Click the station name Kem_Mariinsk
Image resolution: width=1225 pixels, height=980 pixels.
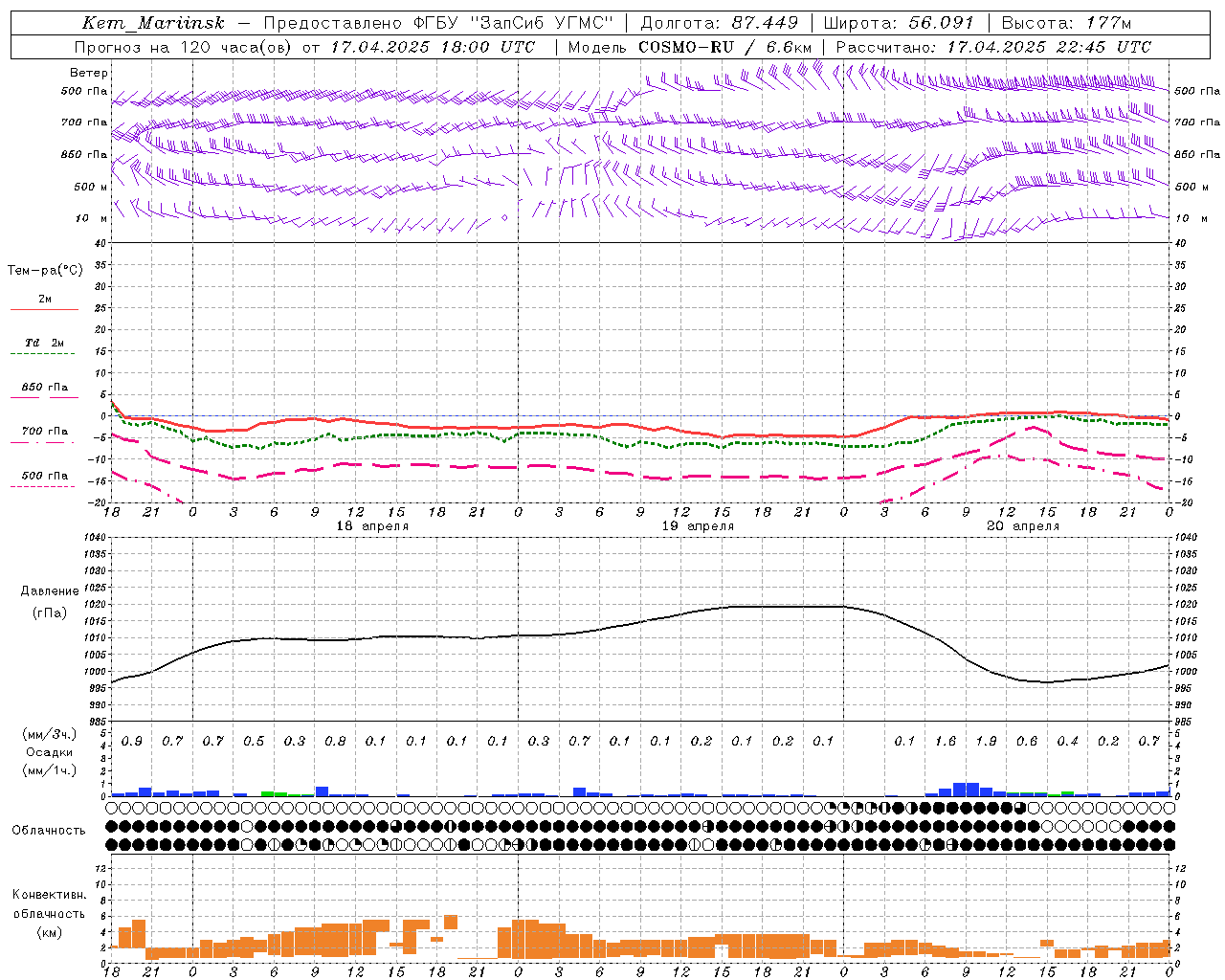pyautogui.click(x=153, y=23)
